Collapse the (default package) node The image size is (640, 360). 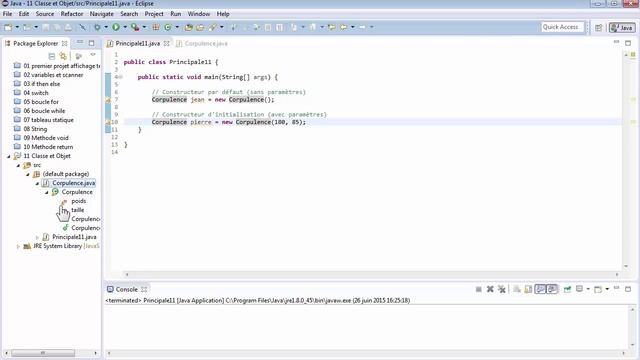point(28,174)
